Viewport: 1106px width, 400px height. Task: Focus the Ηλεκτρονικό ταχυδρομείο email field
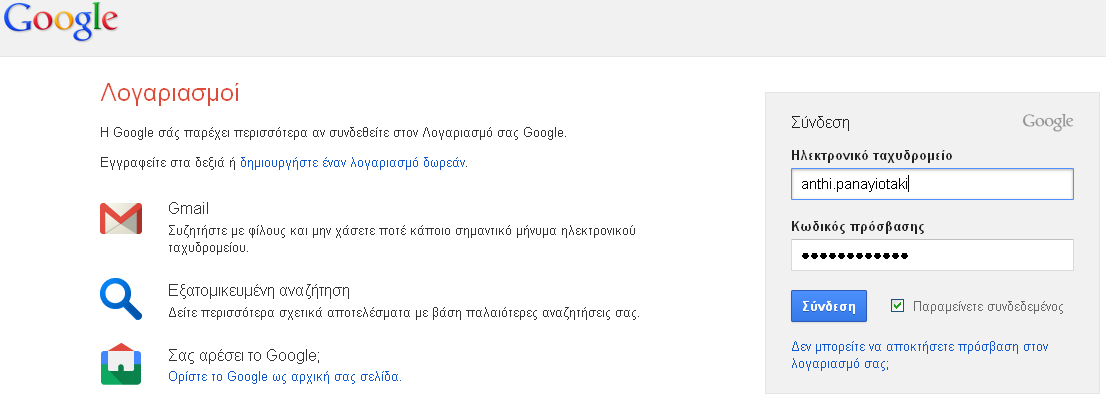coord(931,184)
